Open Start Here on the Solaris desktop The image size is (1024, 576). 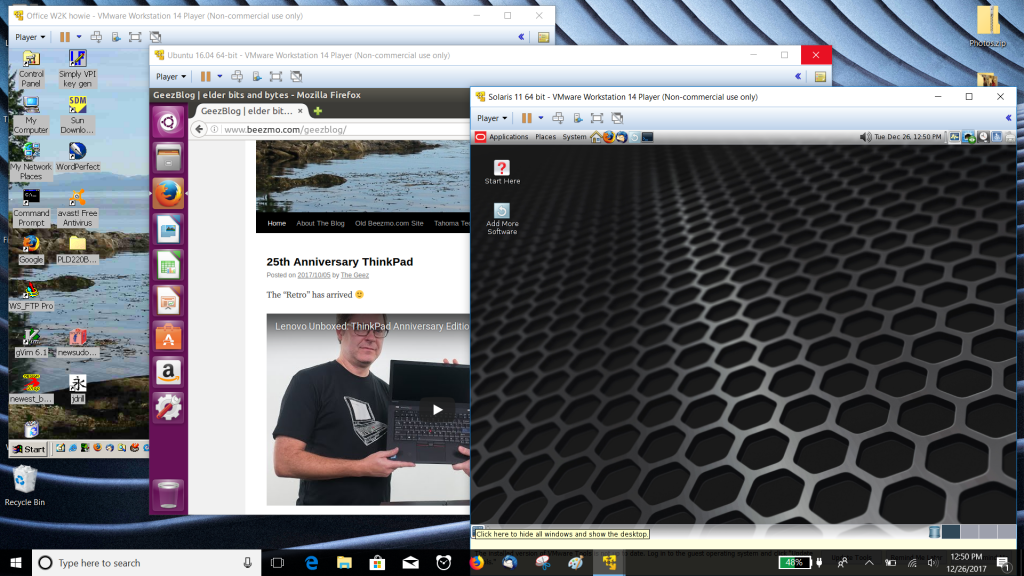click(x=502, y=173)
